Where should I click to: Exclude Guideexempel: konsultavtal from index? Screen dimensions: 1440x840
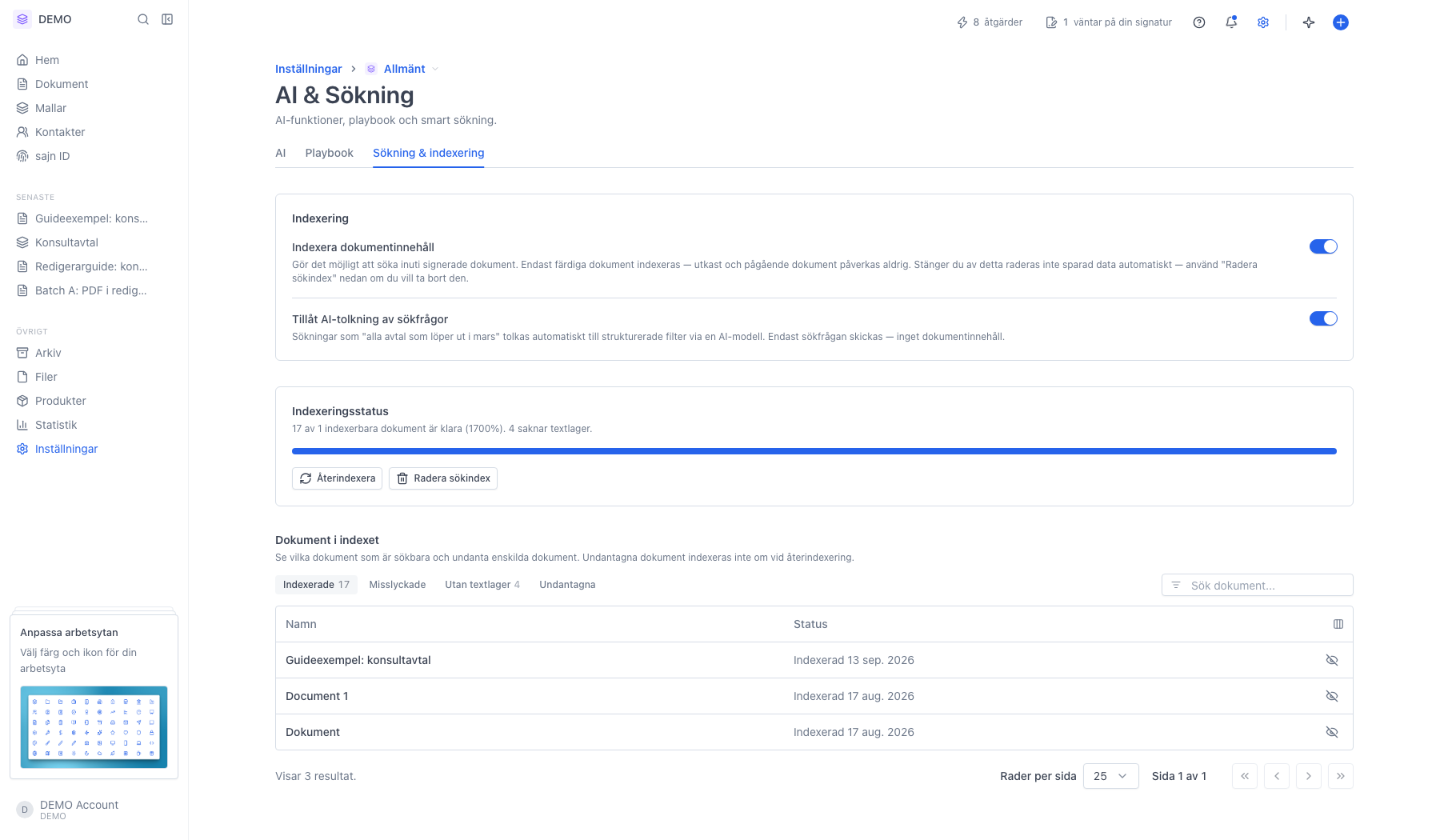(1332, 660)
